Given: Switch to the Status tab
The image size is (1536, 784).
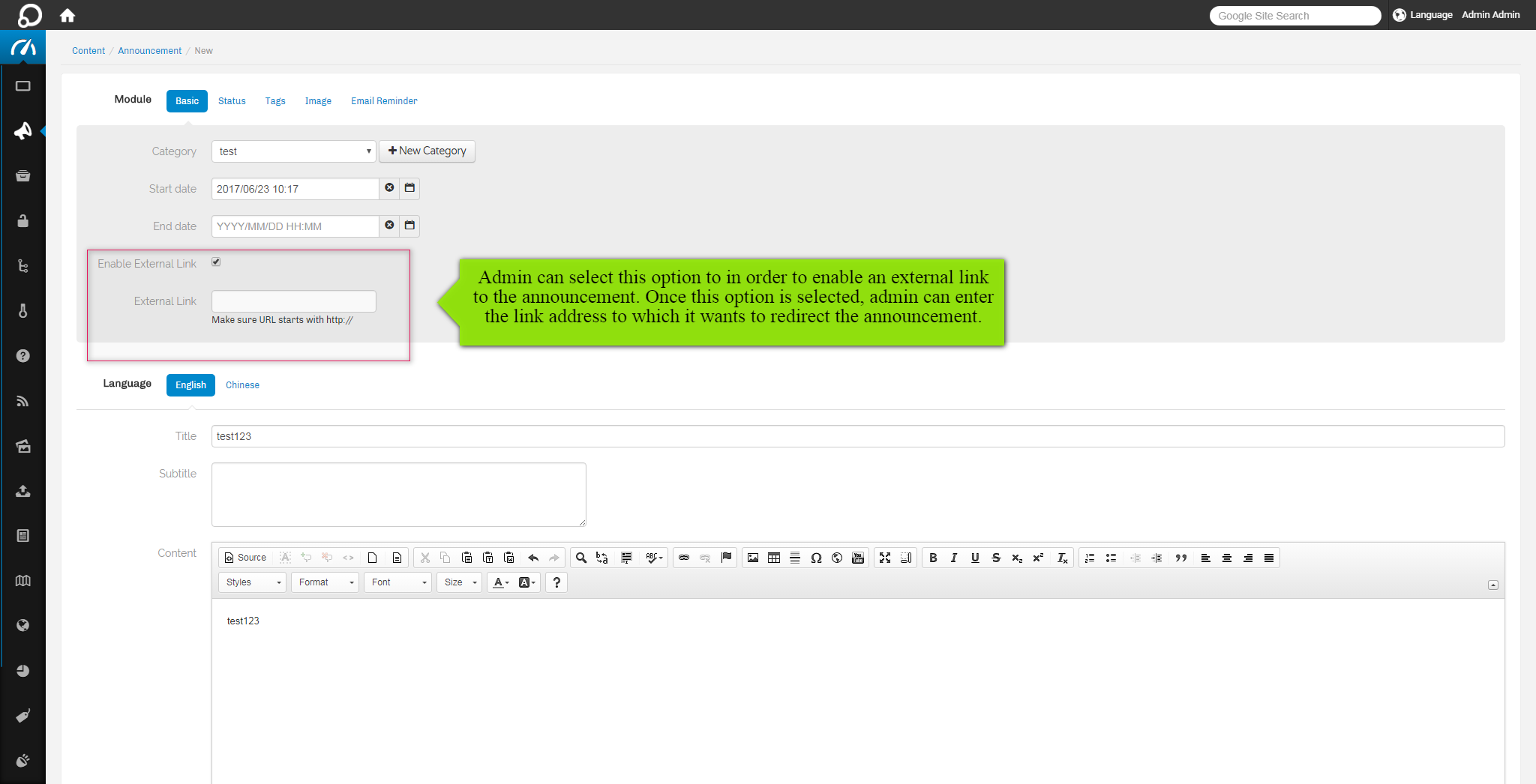Looking at the screenshot, I should pos(232,101).
